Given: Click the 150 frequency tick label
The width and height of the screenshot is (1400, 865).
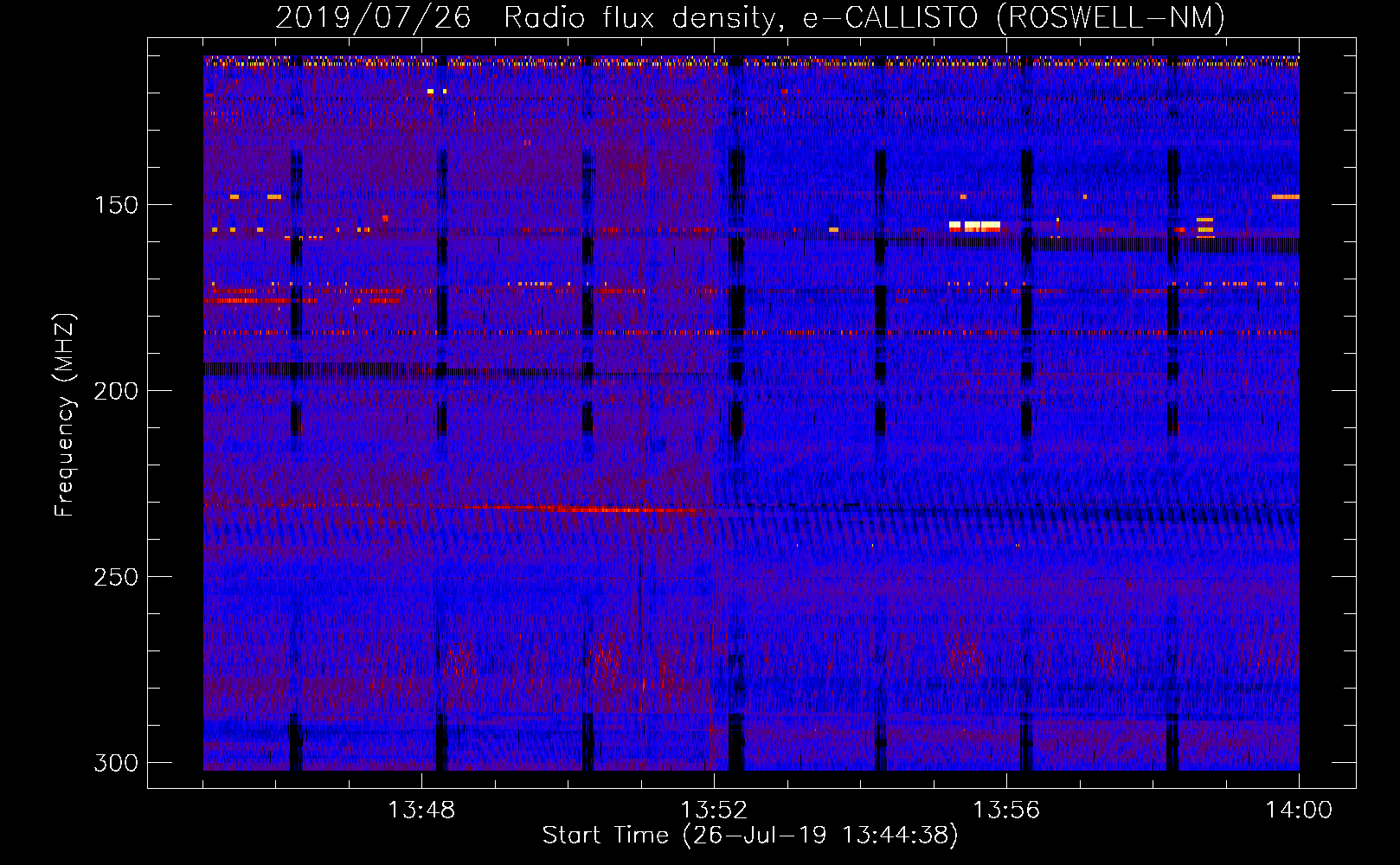Looking at the screenshot, I should [115, 205].
